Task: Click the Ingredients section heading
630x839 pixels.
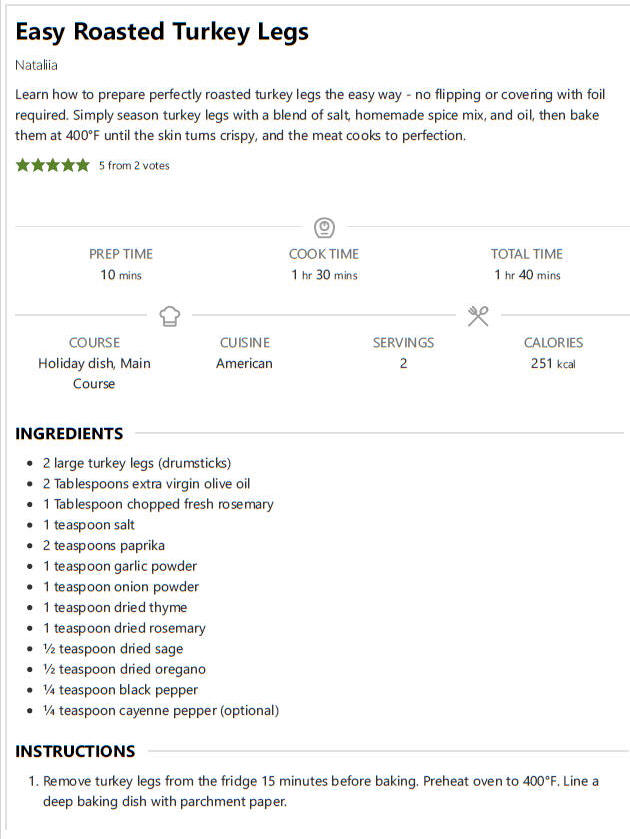Action: [69, 433]
